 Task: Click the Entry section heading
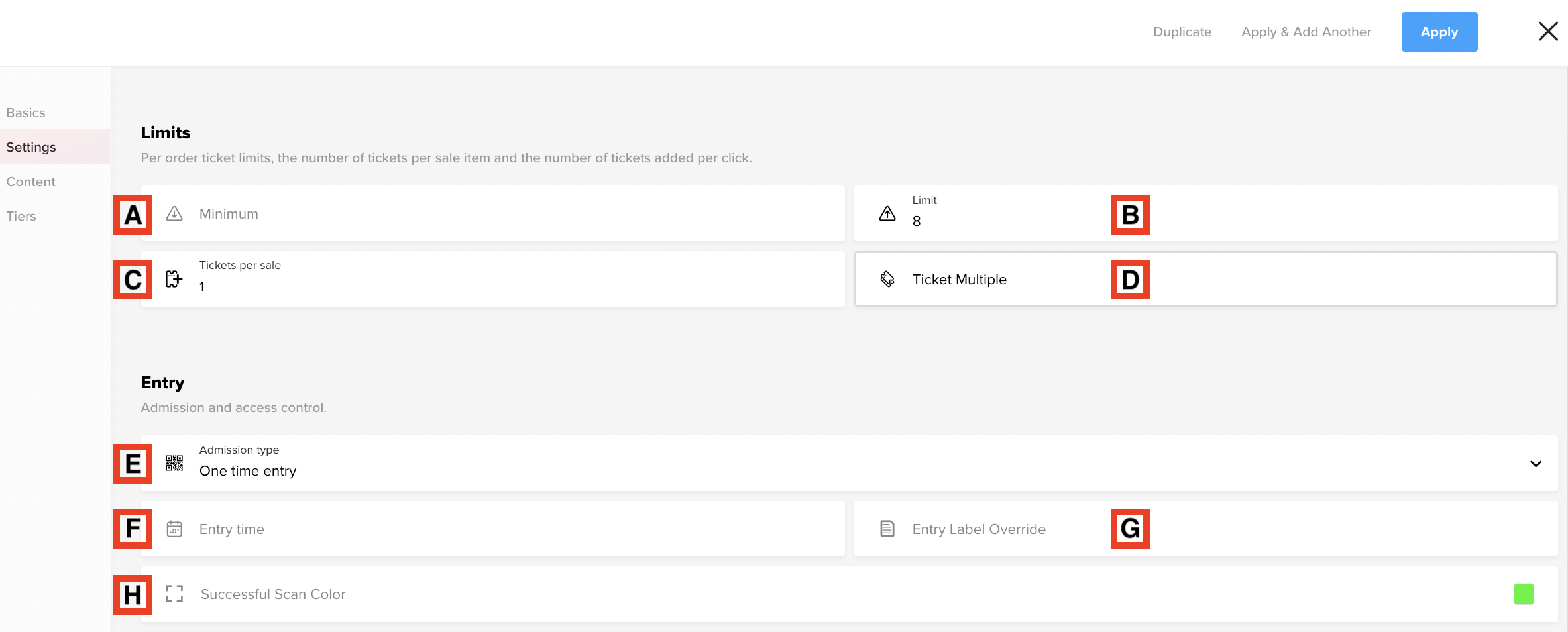point(162,382)
